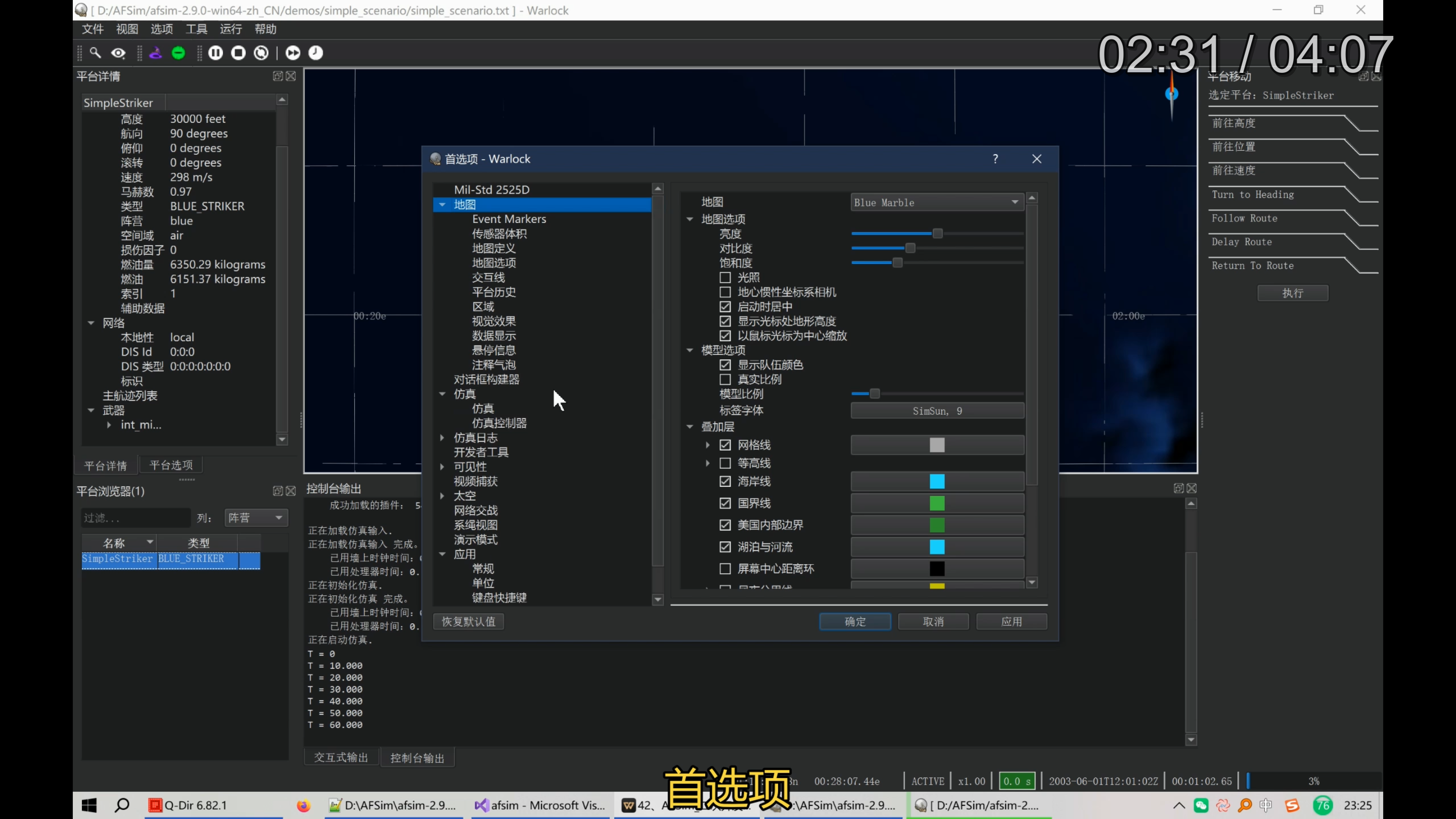
Task: Click the 恢复默认值 button
Action: click(x=468, y=621)
